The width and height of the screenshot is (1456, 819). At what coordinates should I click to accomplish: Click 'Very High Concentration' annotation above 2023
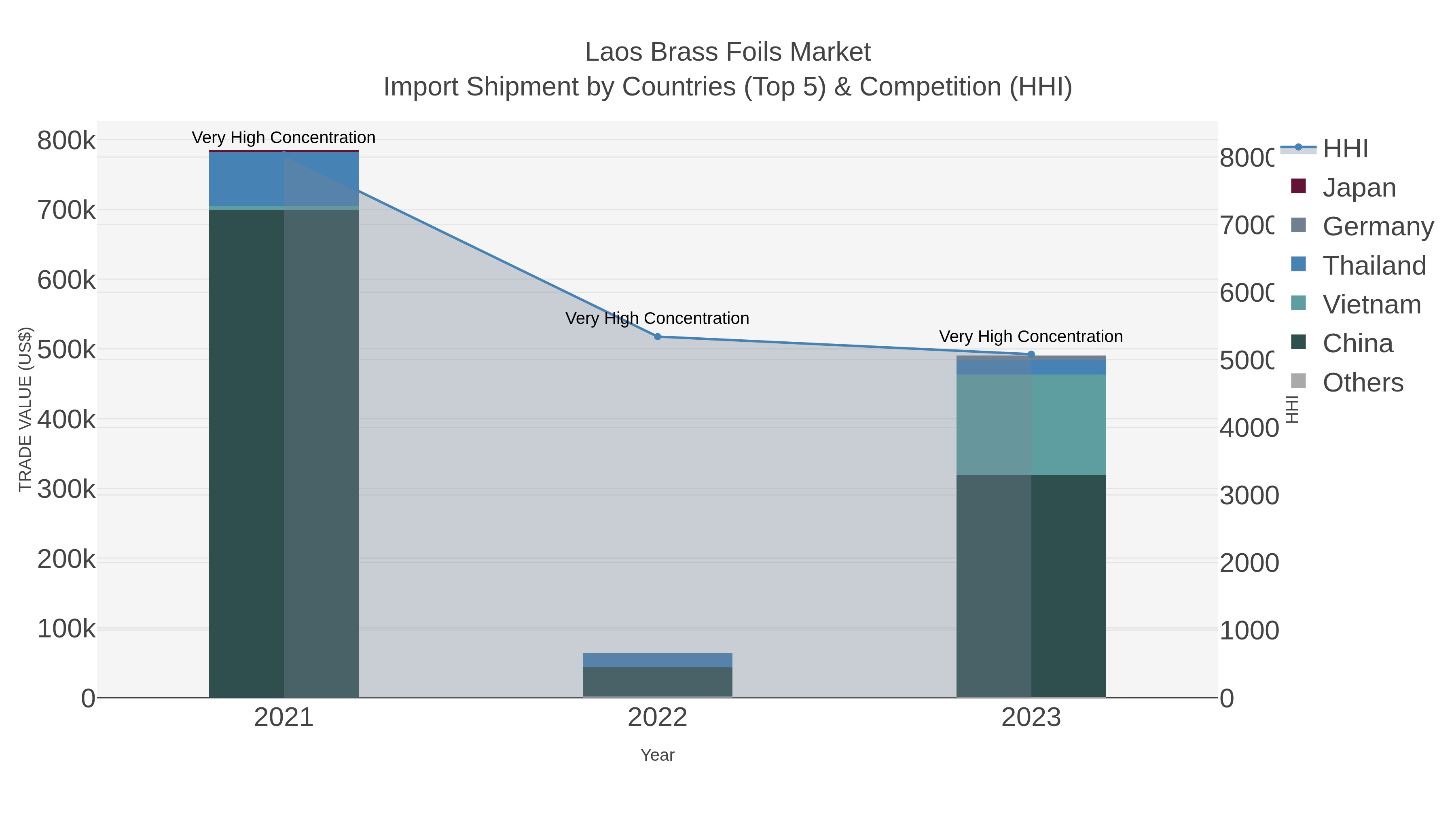click(x=1031, y=336)
